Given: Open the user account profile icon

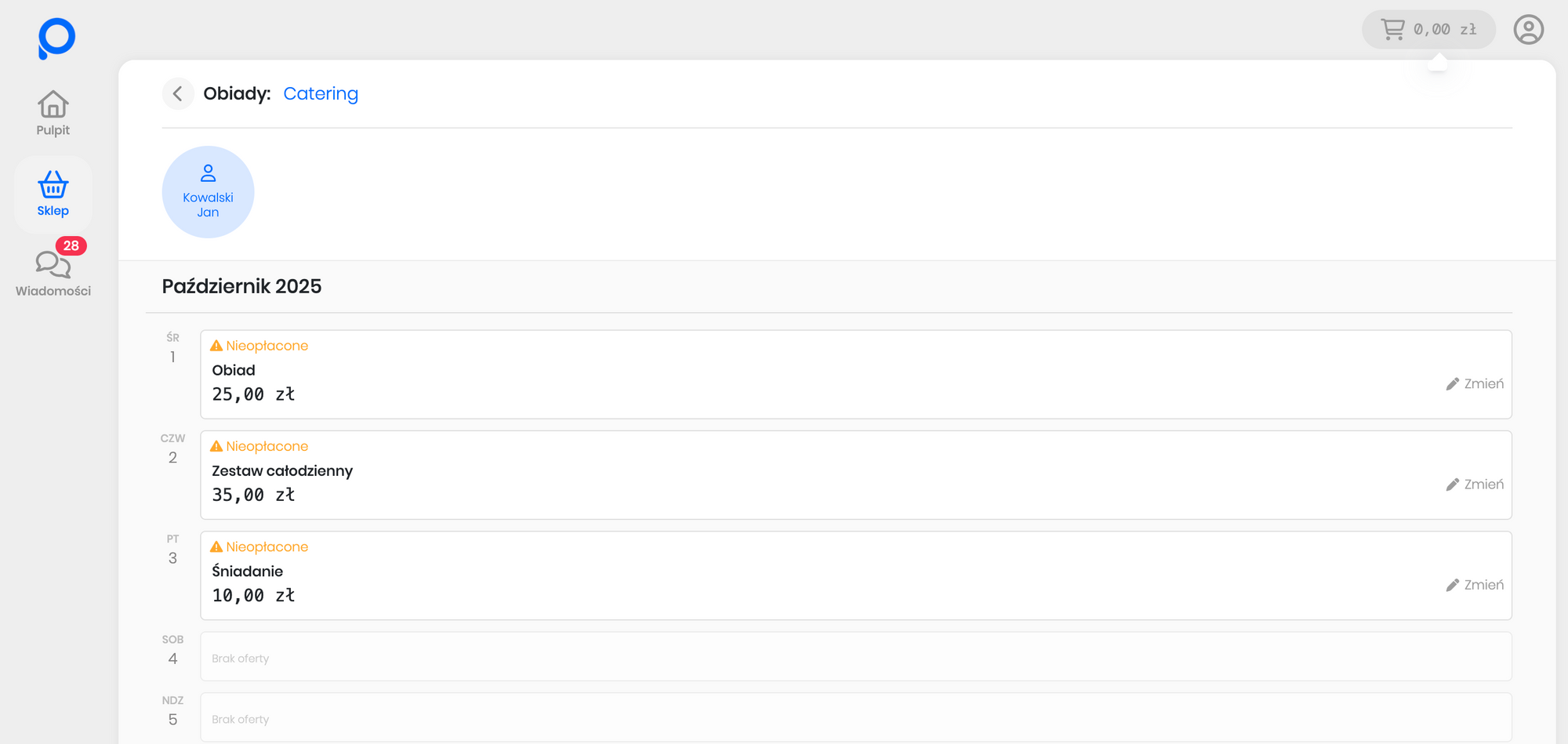Looking at the screenshot, I should [x=1528, y=30].
